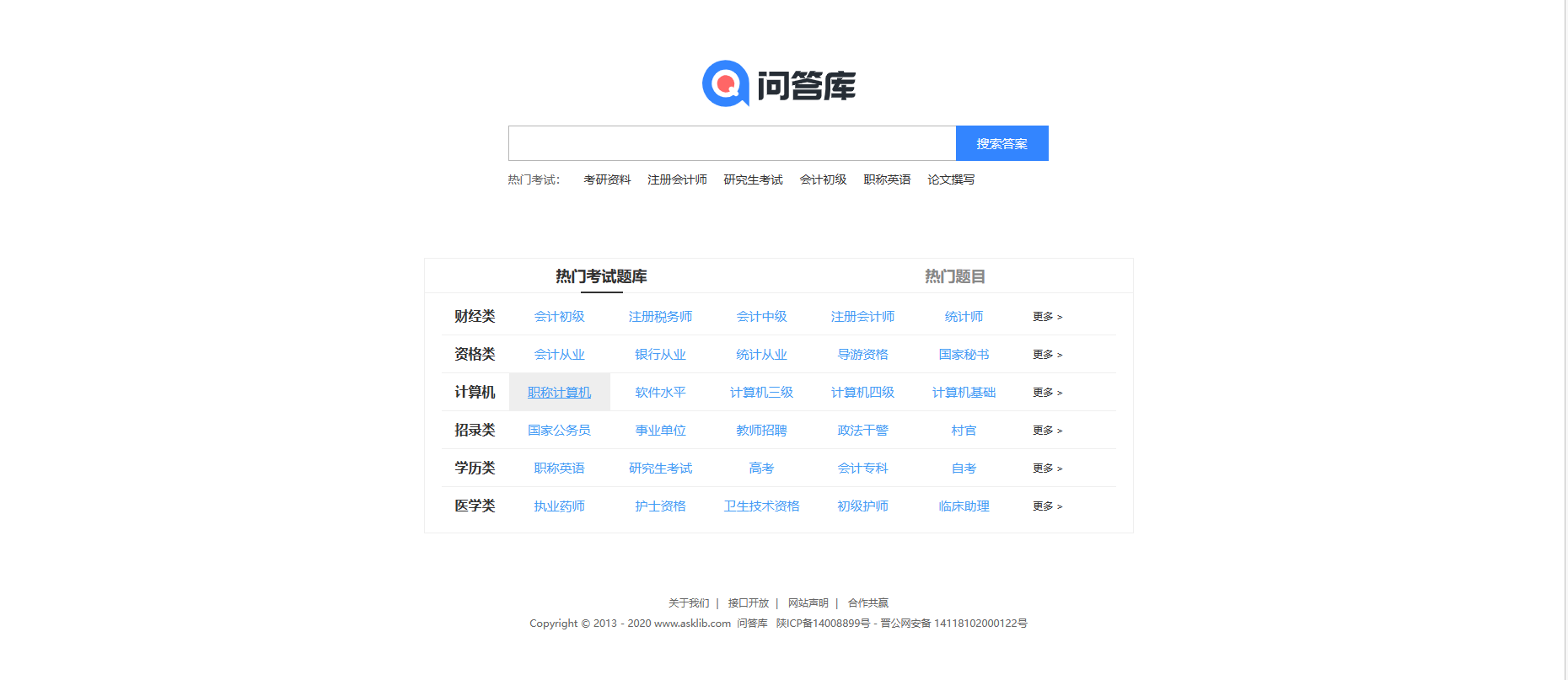Open the 论文撰写 hot exam link

951,179
